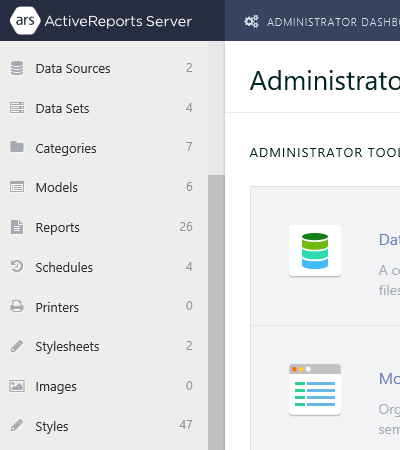Click the Models count 6
This screenshot has height=450, width=400.
[x=189, y=187]
